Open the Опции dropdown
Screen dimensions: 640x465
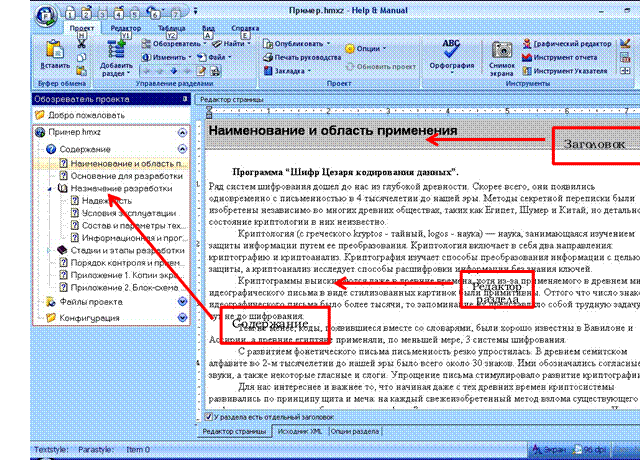coord(365,49)
